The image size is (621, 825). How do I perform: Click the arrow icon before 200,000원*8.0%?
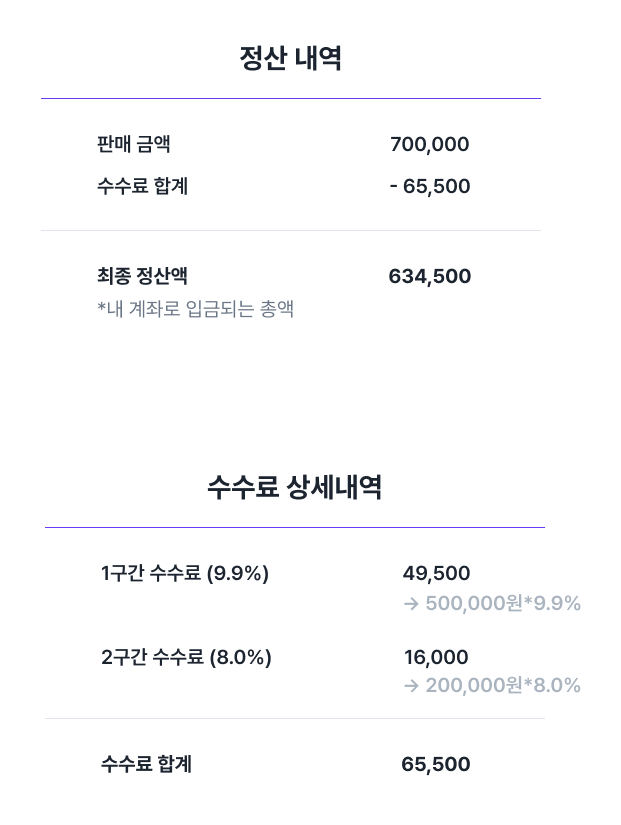click(x=411, y=686)
